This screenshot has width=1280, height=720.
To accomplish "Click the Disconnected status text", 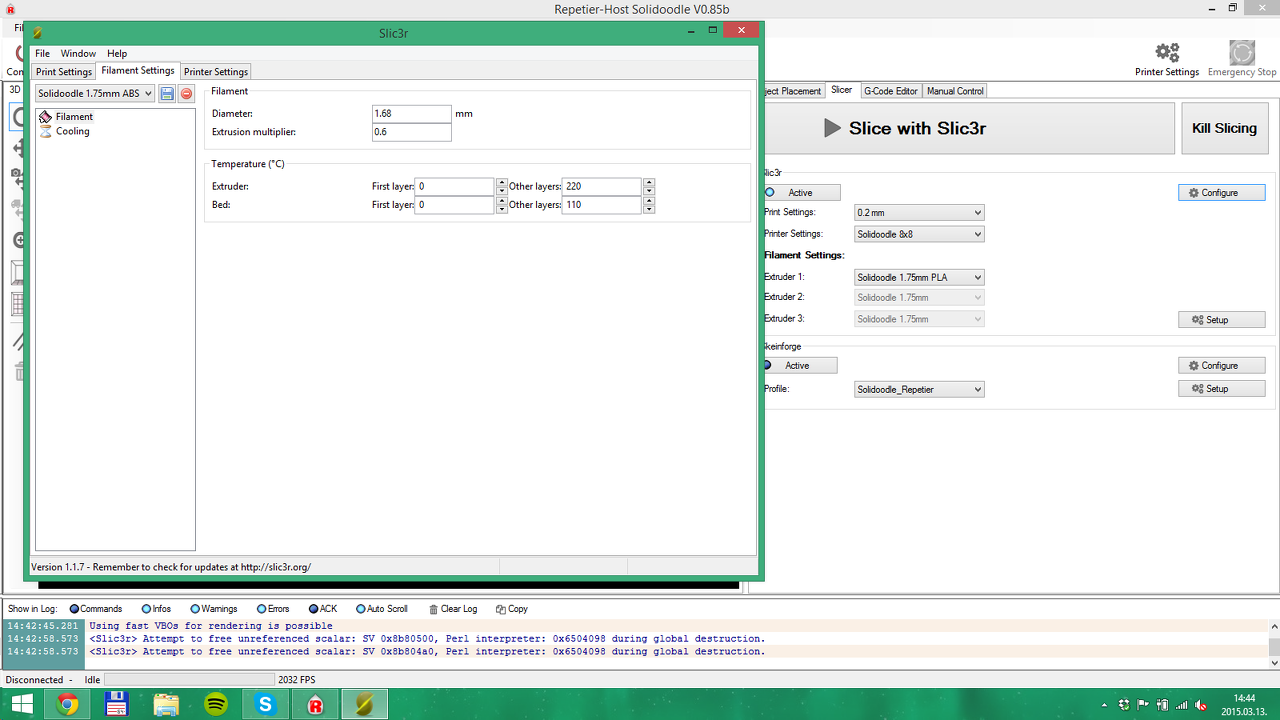I will tap(34, 680).
